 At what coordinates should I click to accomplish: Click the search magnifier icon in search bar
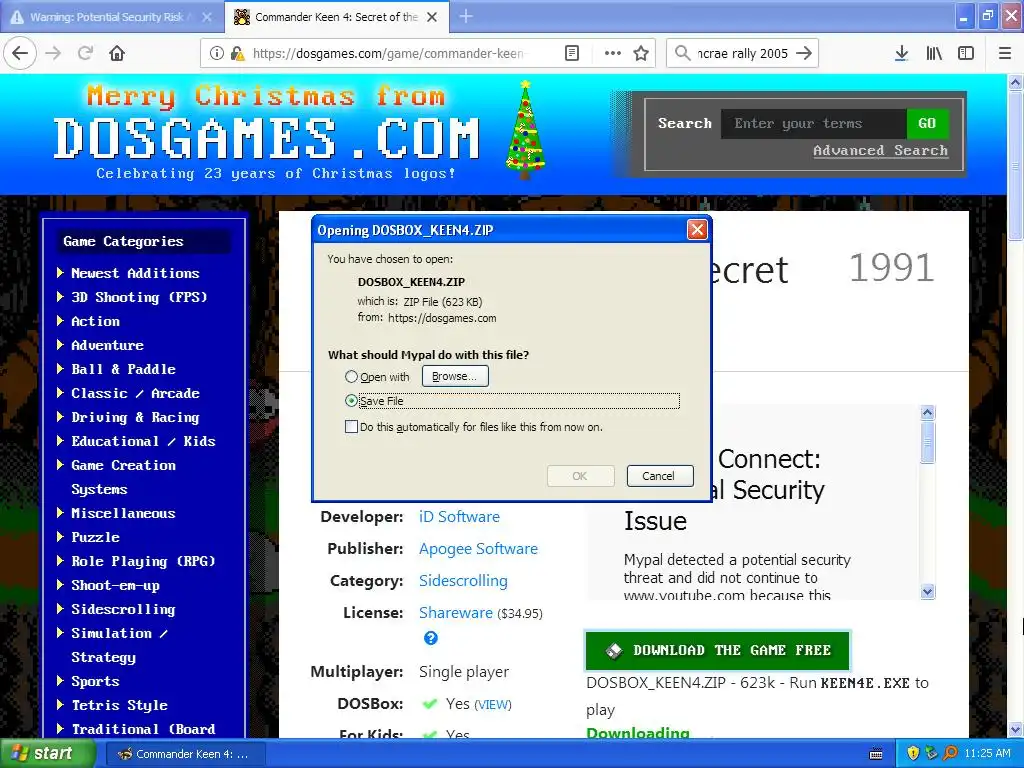682,53
